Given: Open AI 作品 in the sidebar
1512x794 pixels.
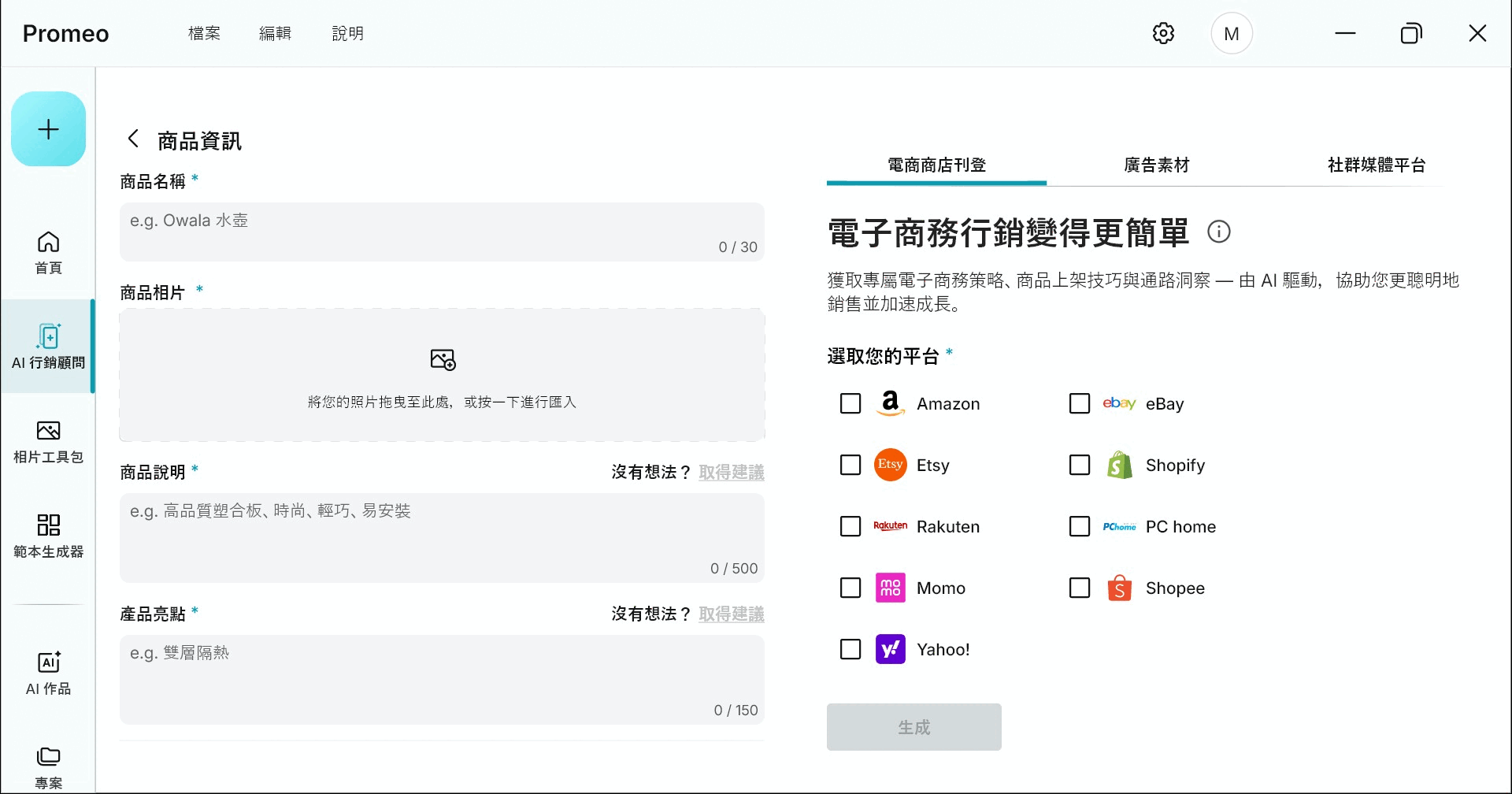Looking at the screenshot, I should pos(48,673).
